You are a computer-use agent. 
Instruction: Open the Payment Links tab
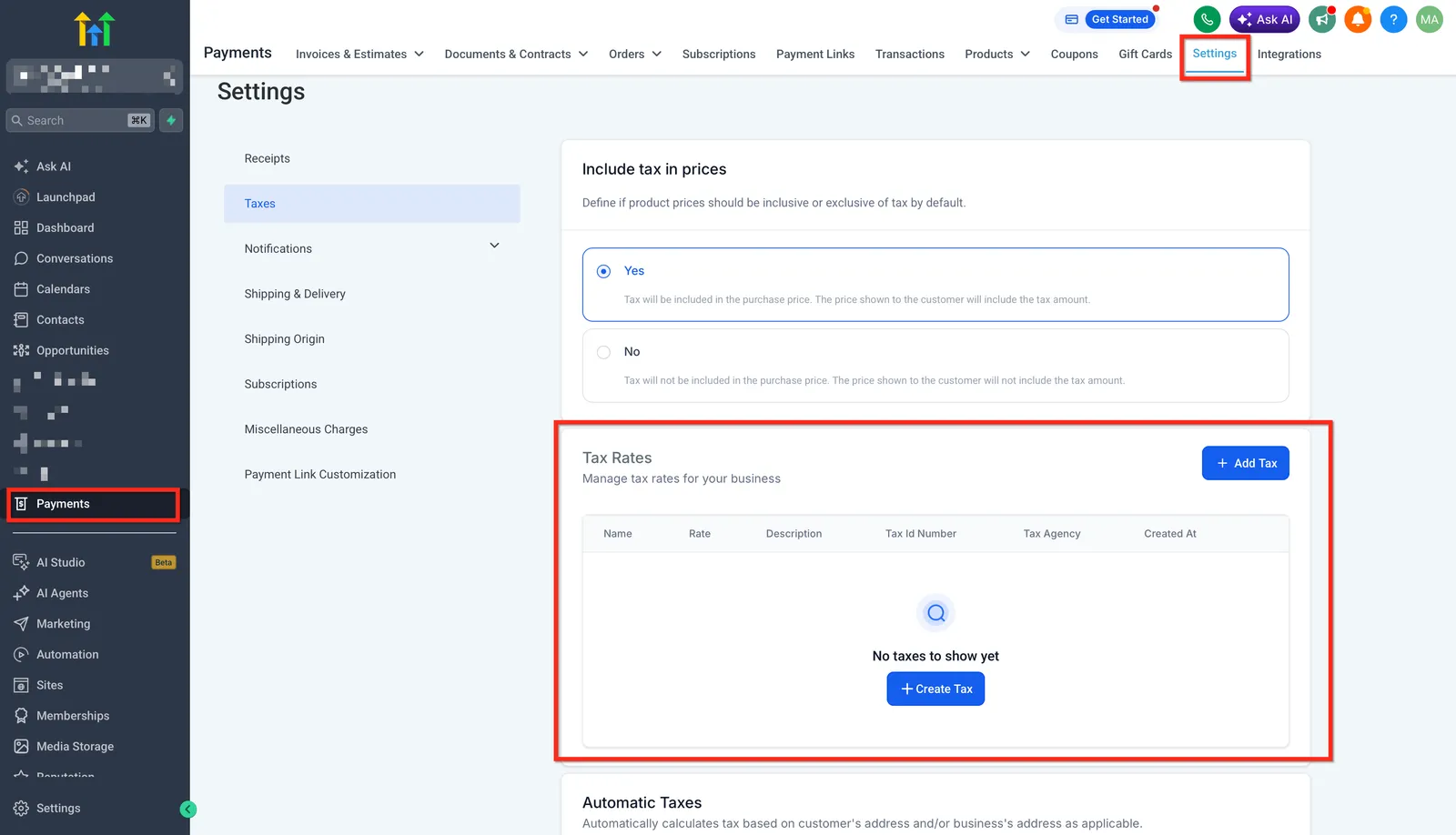pyautogui.click(x=815, y=54)
